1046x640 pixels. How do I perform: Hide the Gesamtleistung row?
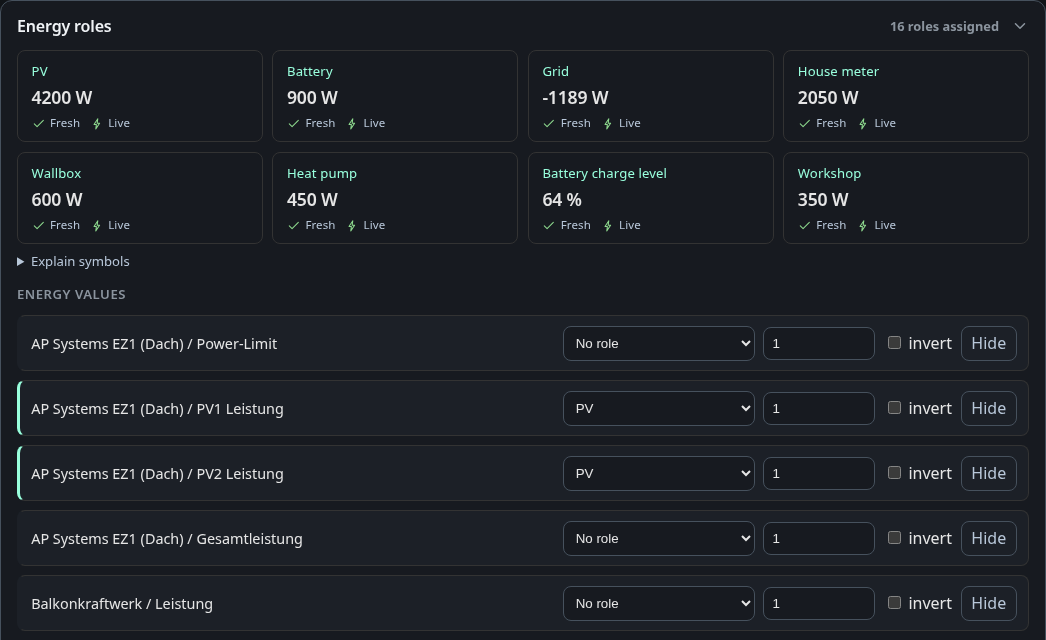[x=989, y=539]
